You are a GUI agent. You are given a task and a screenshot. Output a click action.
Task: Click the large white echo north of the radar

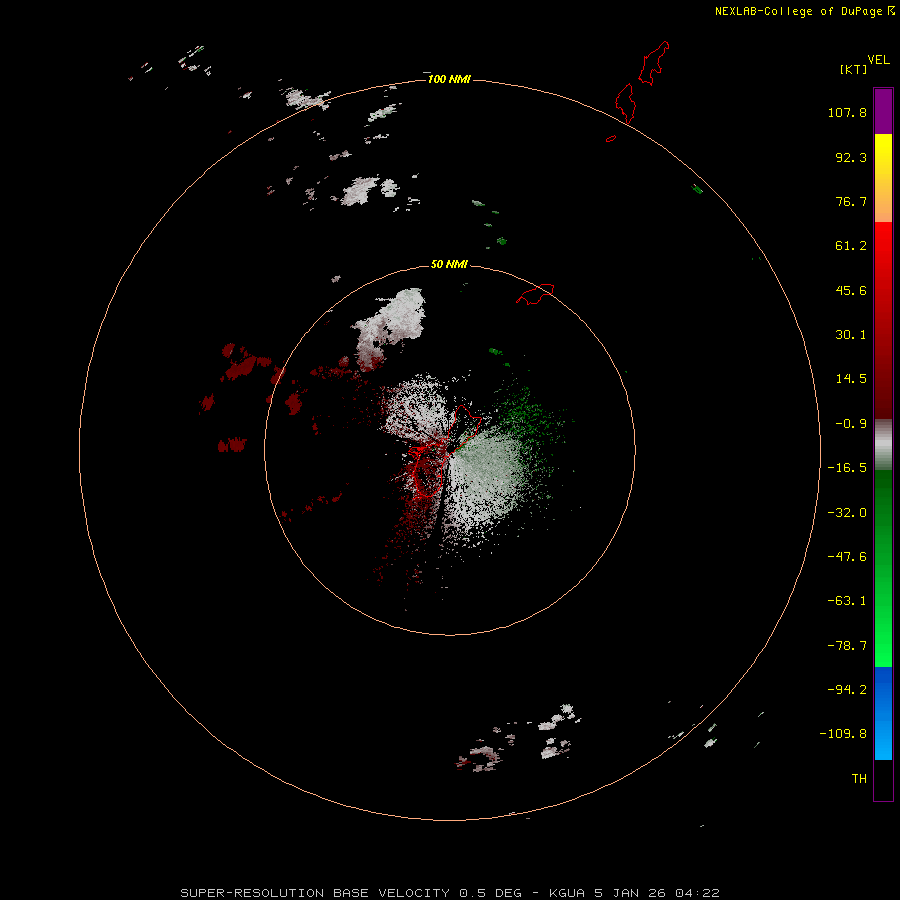[391, 328]
